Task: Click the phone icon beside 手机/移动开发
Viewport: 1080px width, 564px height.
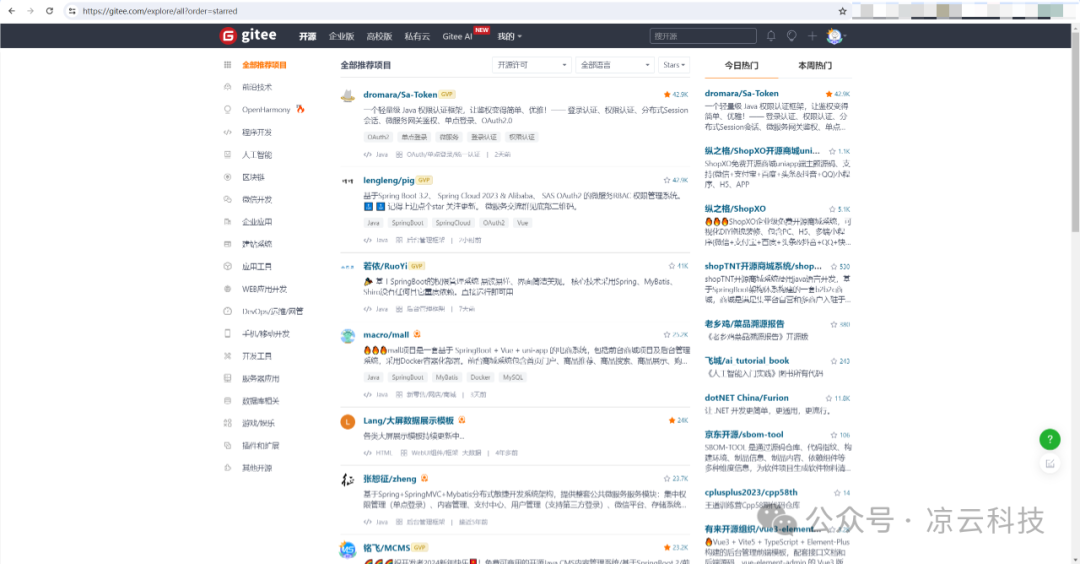Action: coord(227,333)
